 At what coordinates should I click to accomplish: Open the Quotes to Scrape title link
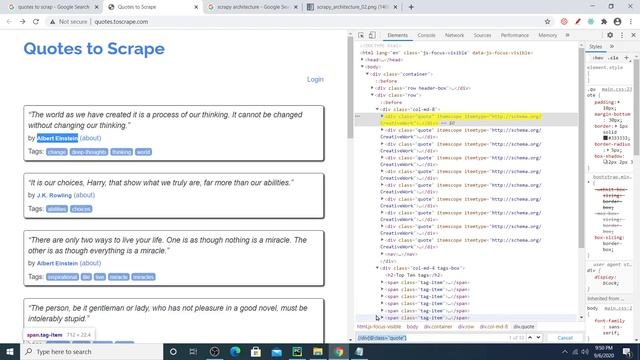(x=94, y=49)
